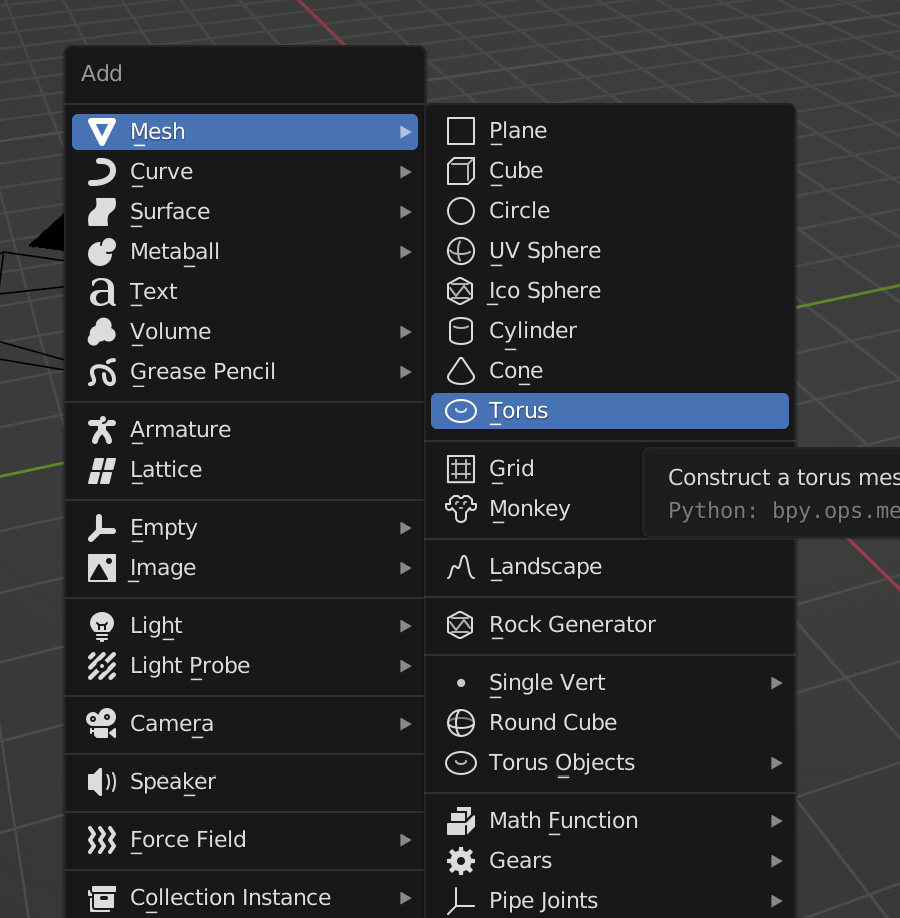Click the Collection Instance box icon
This screenshot has height=918, width=900.
pyautogui.click(x=102, y=898)
